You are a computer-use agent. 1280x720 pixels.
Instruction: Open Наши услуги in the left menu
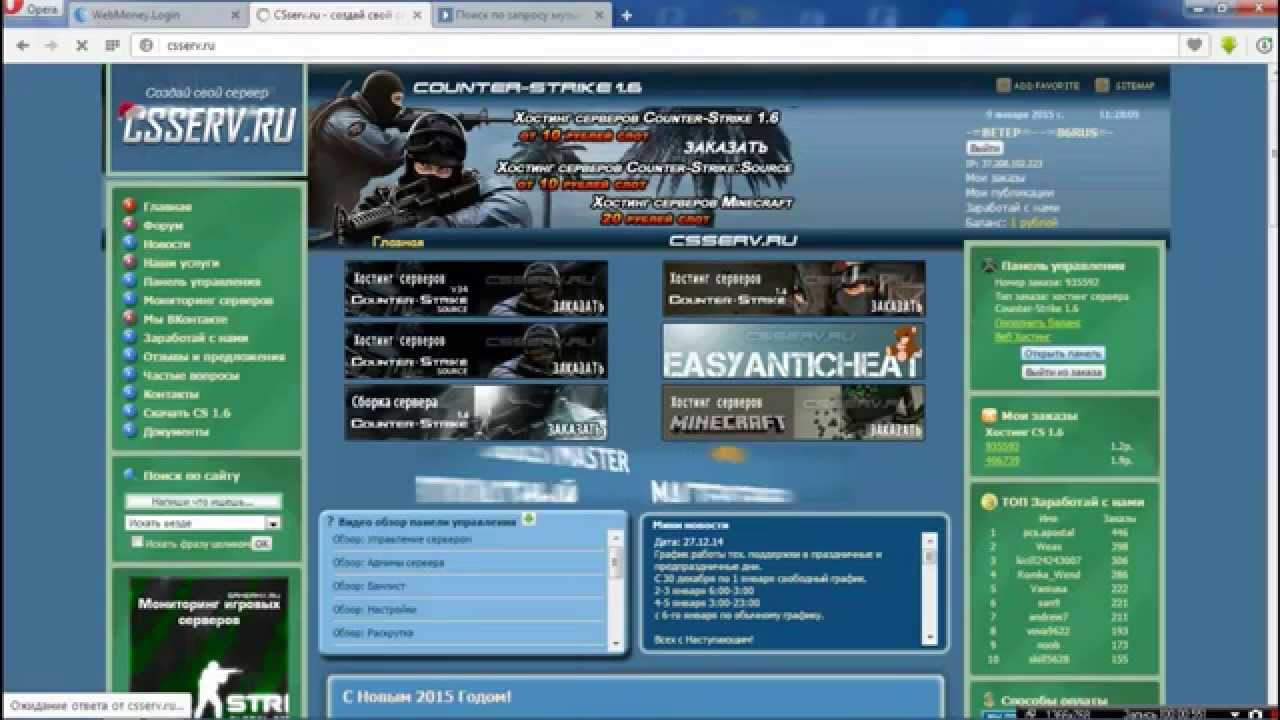181,263
